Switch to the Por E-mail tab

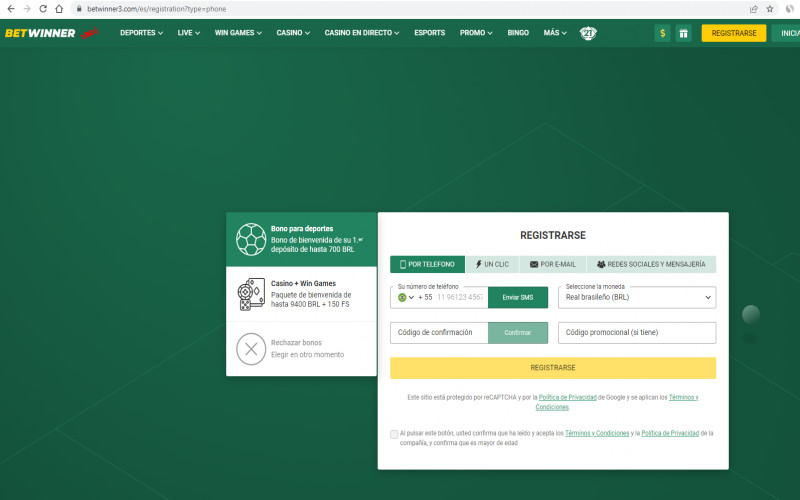[x=553, y=264]
